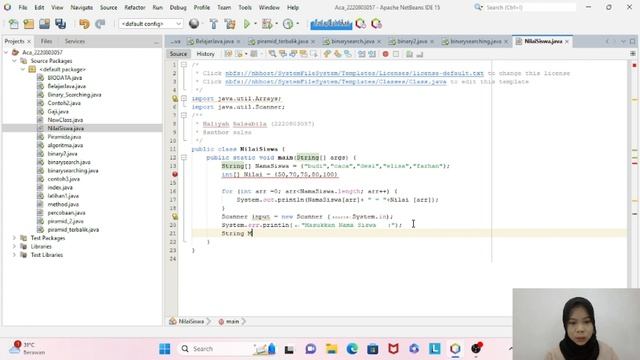
Task: Expand the Libraries node
Action: (14, 247)
